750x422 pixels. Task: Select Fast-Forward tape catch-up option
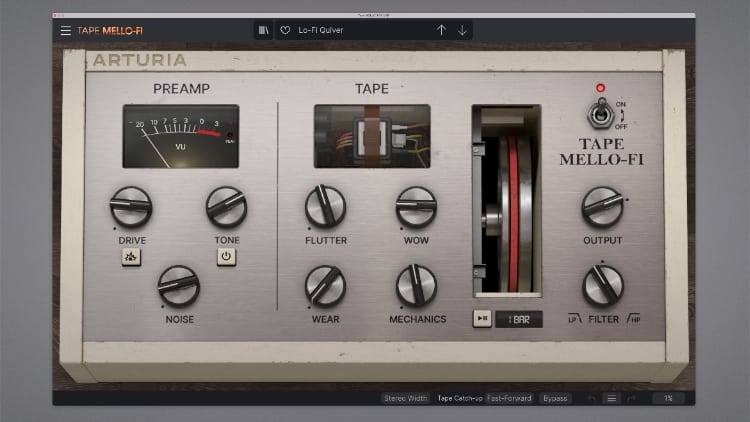pos(509,398)
